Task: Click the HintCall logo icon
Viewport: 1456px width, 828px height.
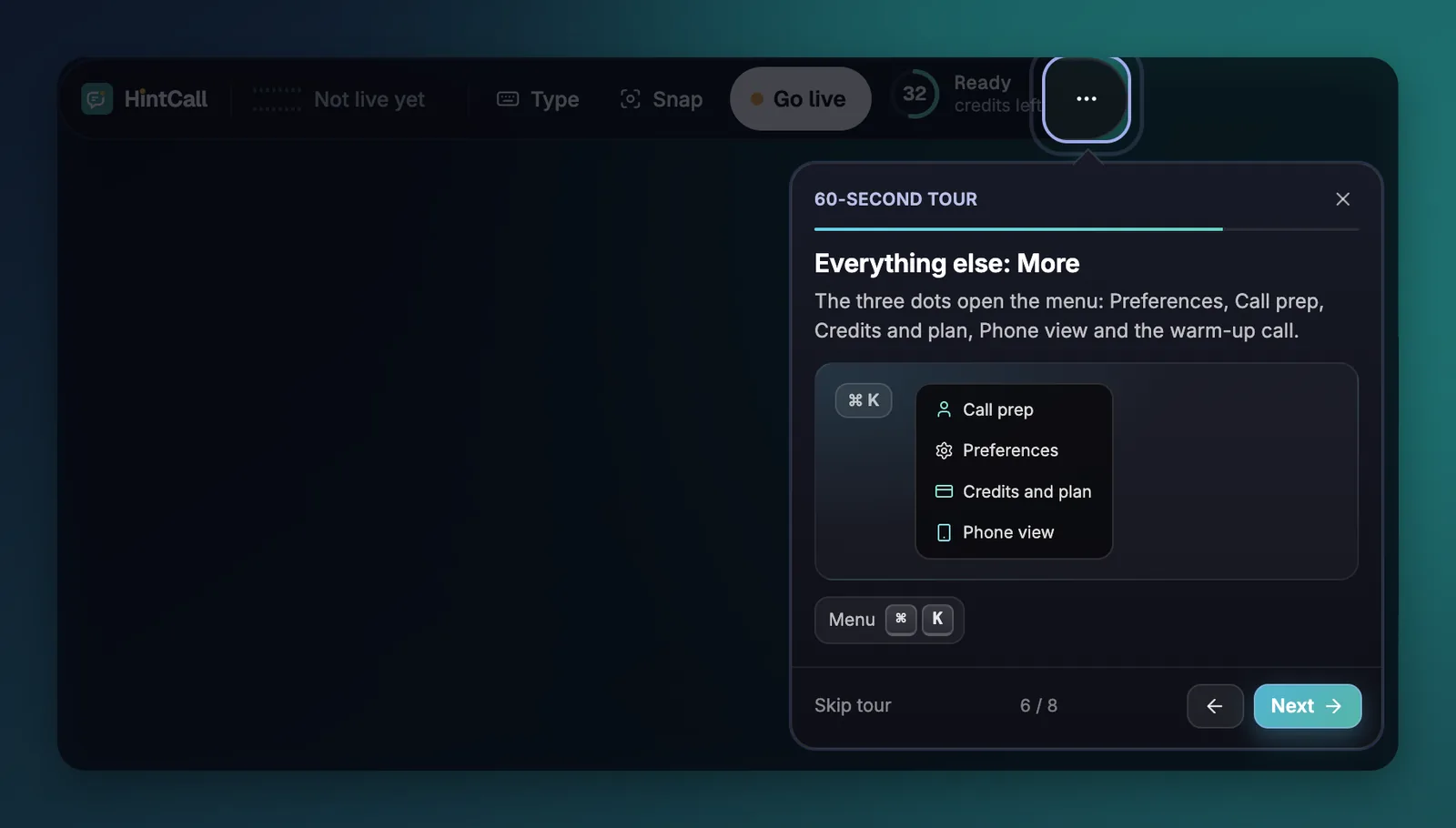Action: coord(96,98)
